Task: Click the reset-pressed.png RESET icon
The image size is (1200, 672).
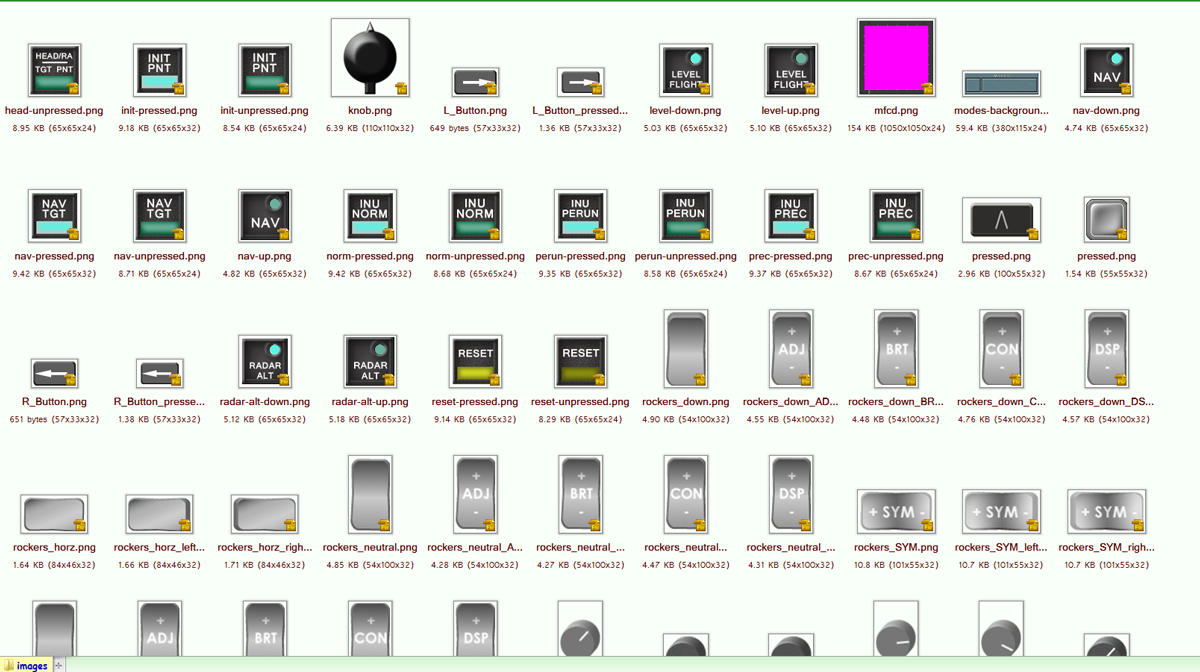Action: (x=475, y=361)
